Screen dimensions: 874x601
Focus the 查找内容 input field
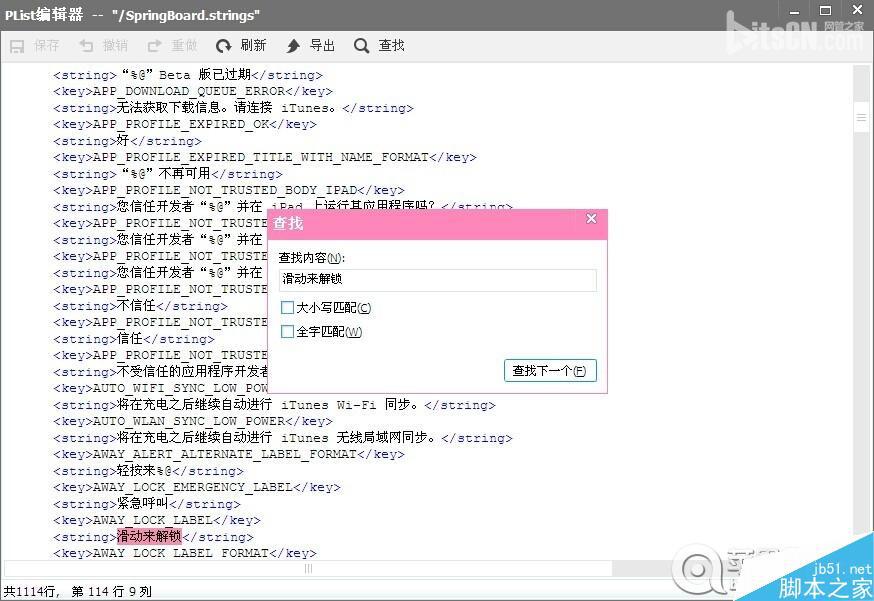point(438,280)
